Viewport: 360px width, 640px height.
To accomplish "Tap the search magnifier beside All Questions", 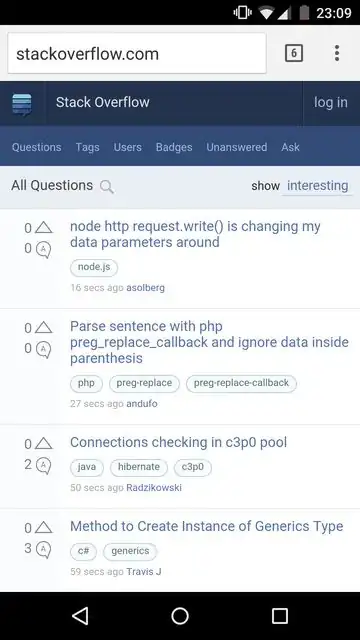I will click(107, 187).
